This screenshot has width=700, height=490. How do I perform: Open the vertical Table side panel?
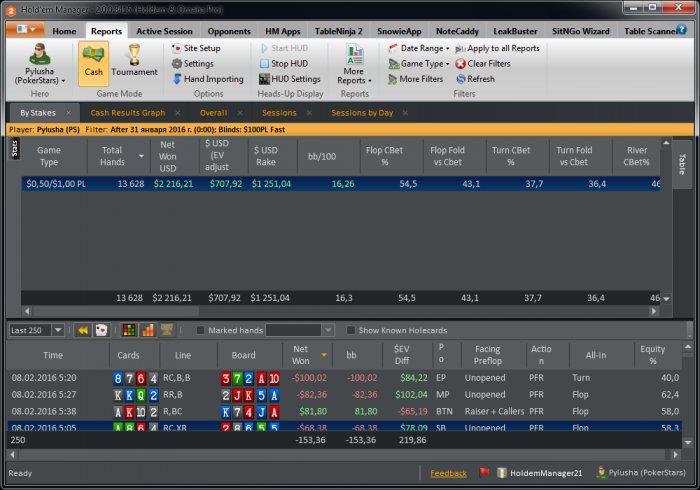pos(682,165)
